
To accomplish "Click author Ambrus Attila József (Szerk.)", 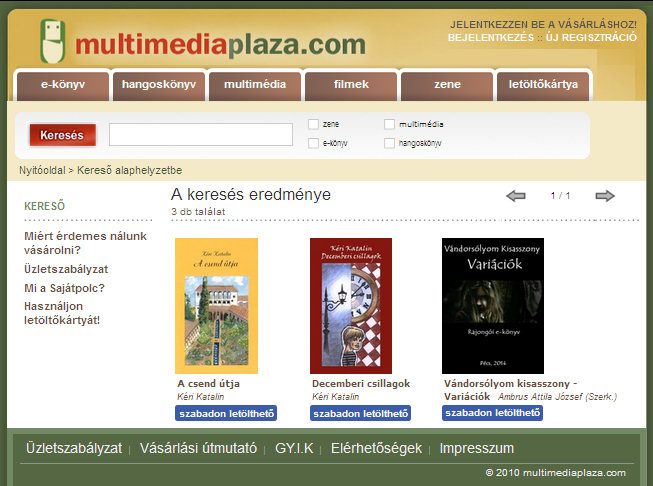I will coord(557,396).
